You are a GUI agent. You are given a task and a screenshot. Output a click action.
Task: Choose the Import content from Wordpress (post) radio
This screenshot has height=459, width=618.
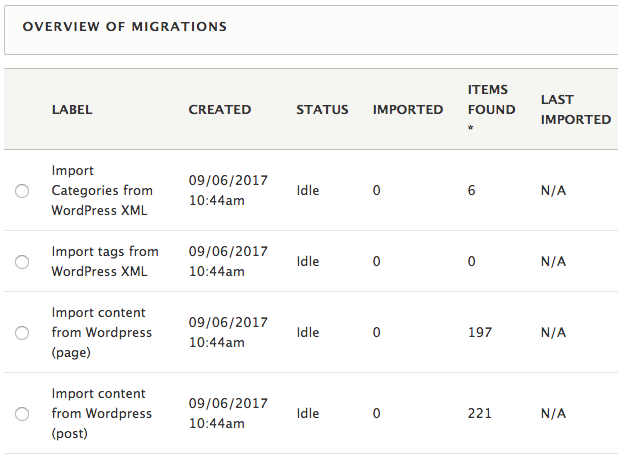[22, 414]
